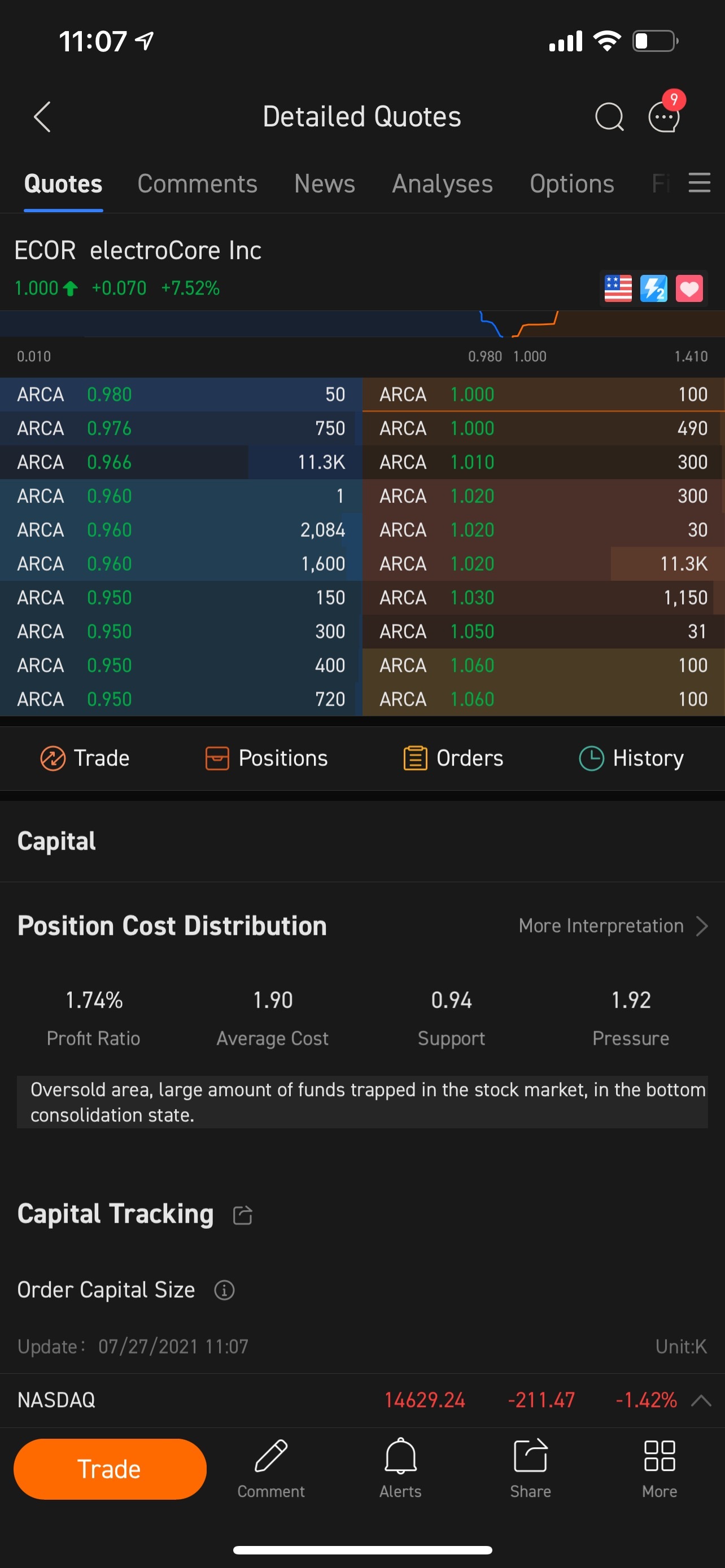Select bid row 0.966 with 11.3K
The width and height of the screenshot is (725, 1568).
point(181,463)
